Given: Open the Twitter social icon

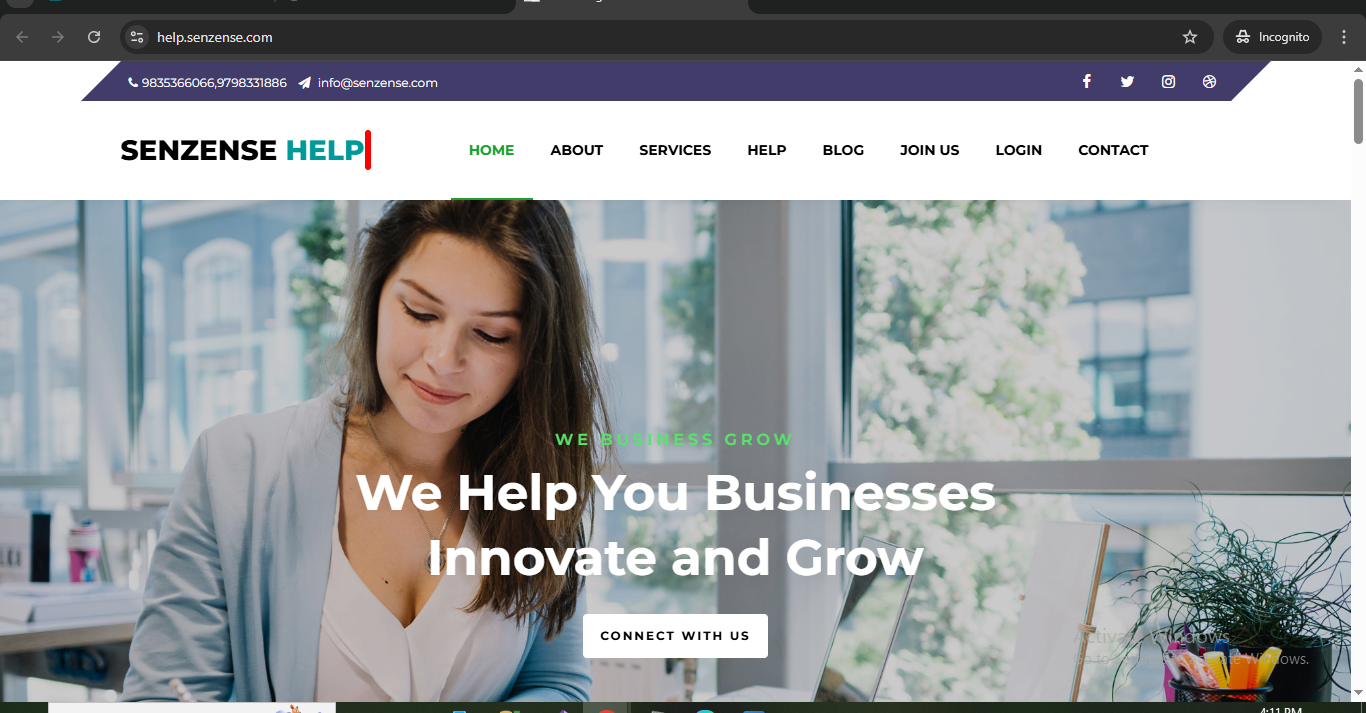Looking at the screenshot, I should (x=1127, y=82).
